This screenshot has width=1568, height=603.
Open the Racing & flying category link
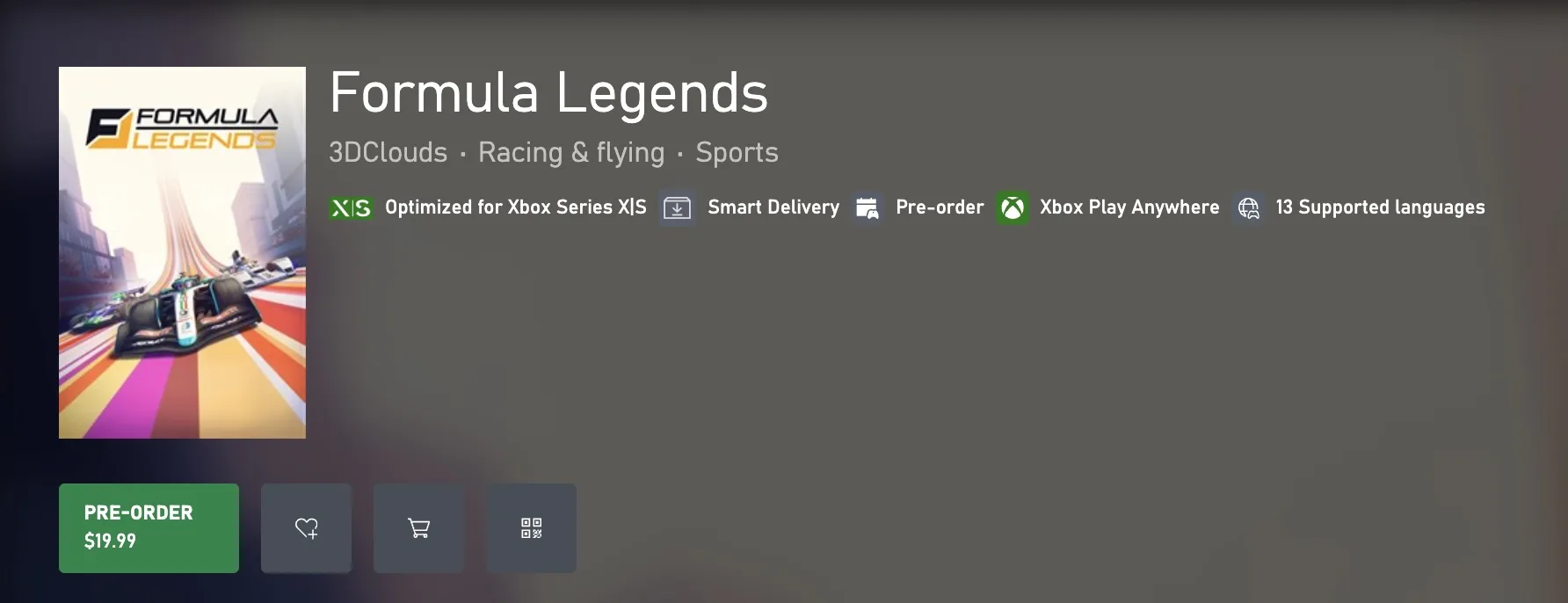tap(571, 152)
